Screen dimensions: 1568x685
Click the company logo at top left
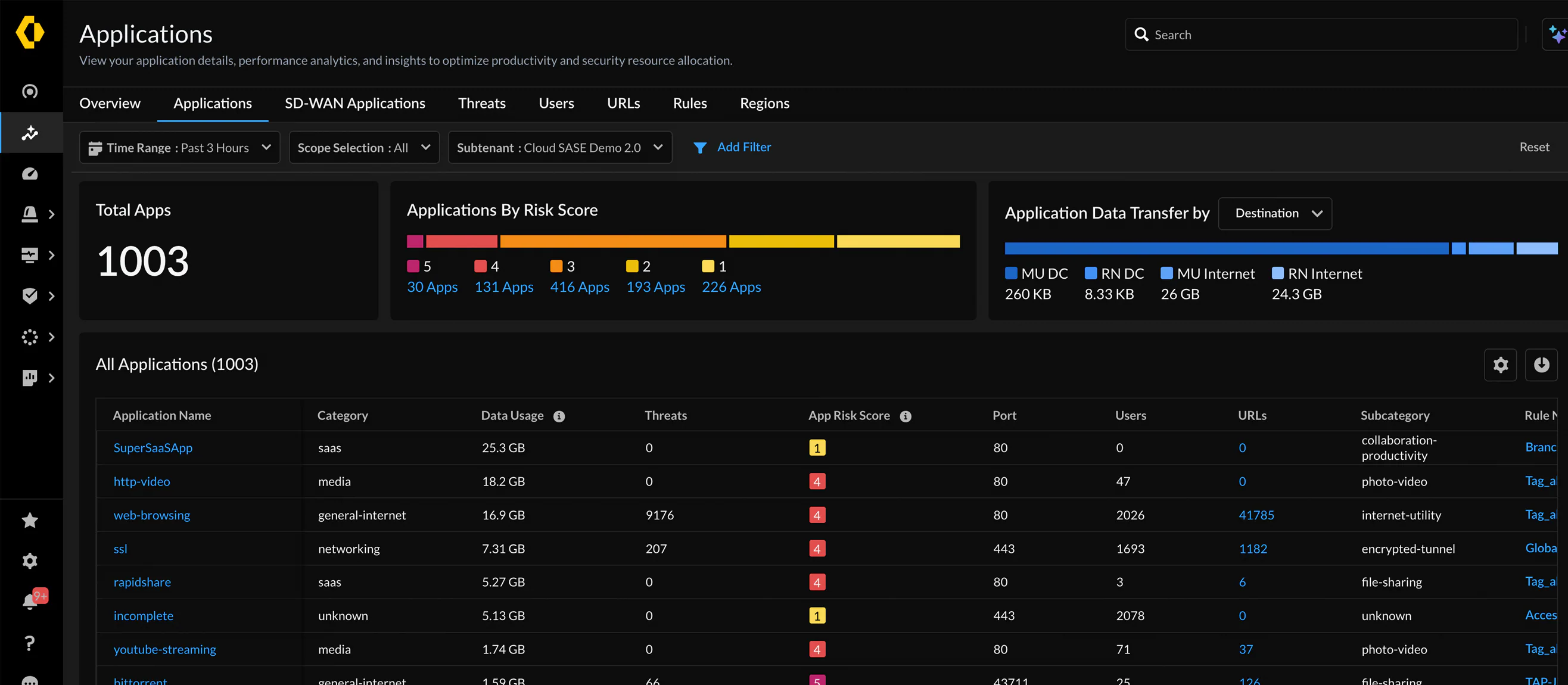point(29,32)
